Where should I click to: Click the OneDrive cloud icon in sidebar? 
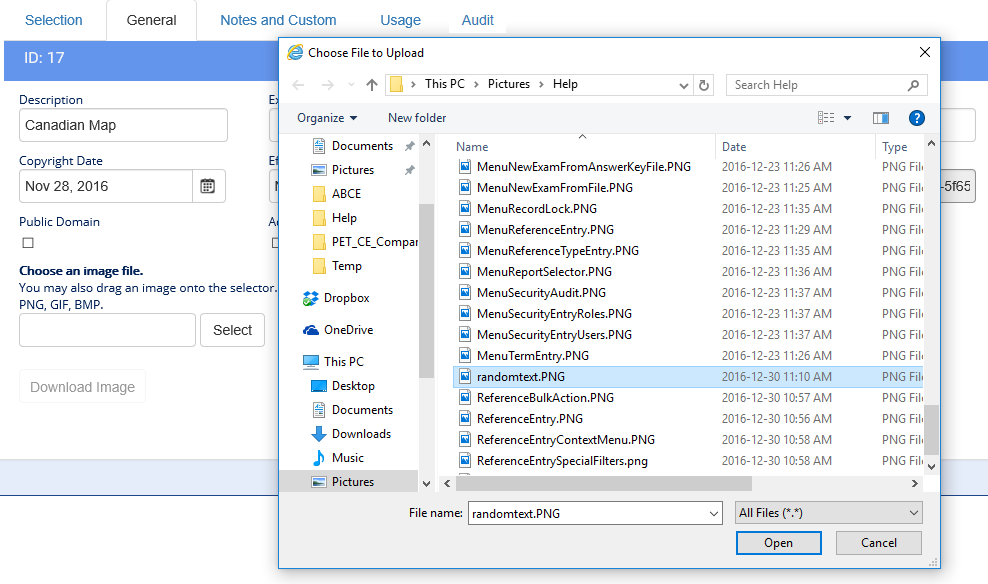tap(311, 330)
